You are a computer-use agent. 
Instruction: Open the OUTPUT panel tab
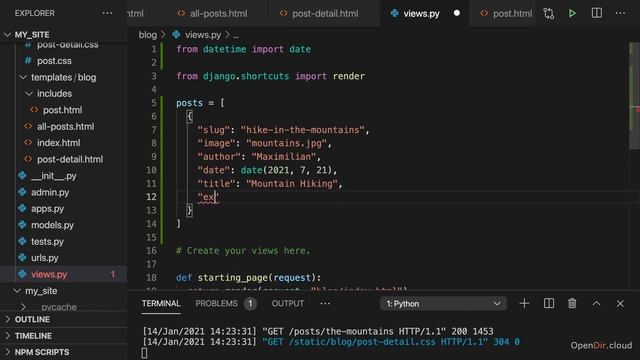[288, 303]
